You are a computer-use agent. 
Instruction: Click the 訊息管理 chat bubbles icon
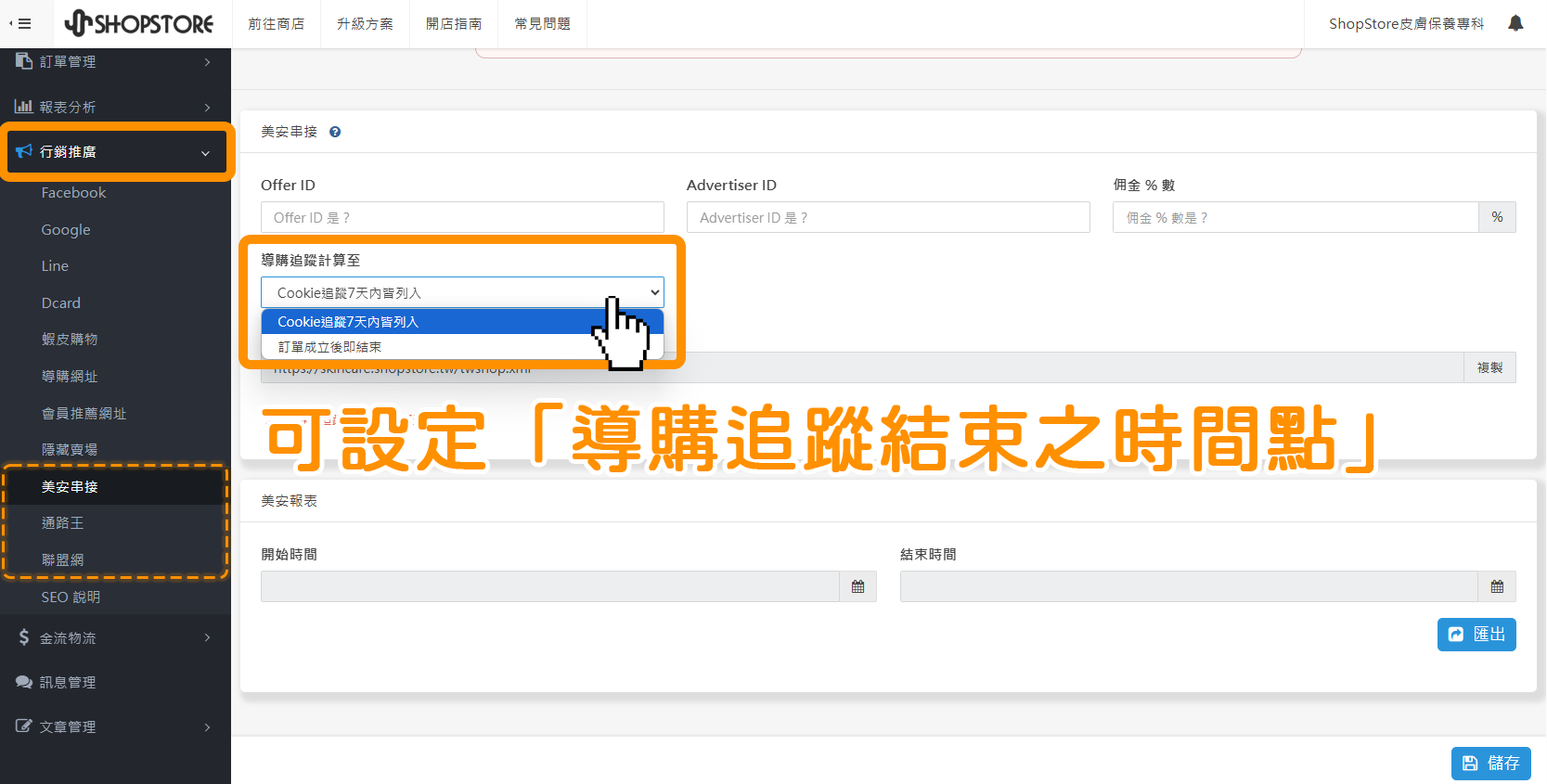24,682
